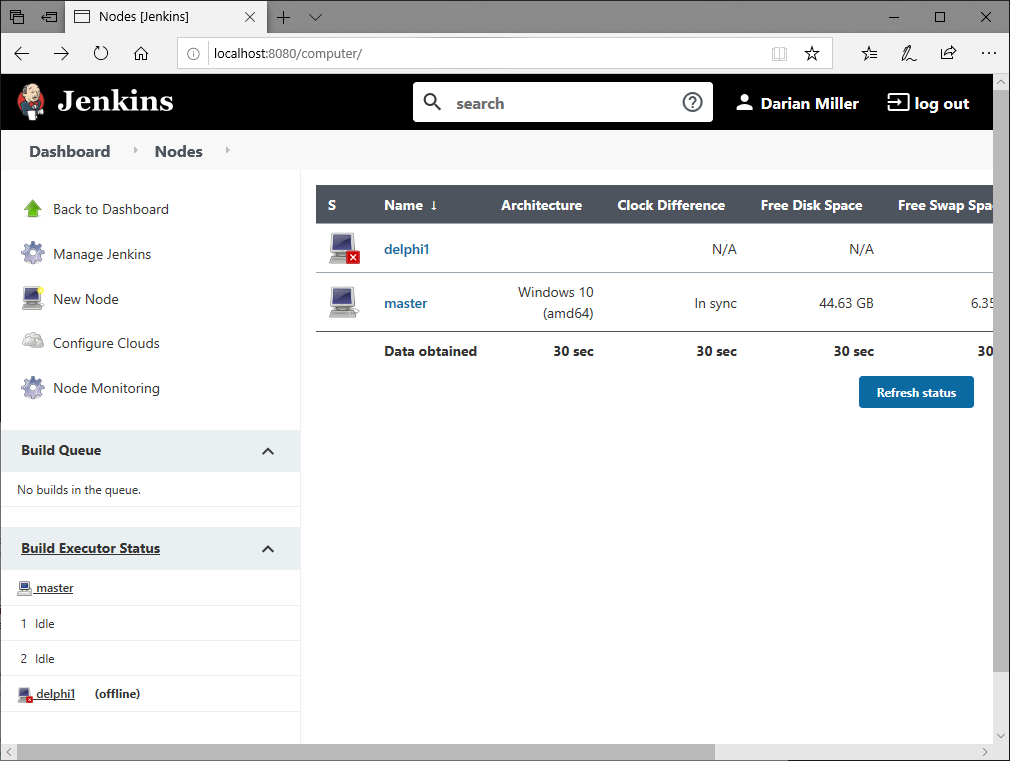Viewport: 1010px width, 761px height.
Task: Sort table by Free Disk Space column
Action: click(811, 205)
